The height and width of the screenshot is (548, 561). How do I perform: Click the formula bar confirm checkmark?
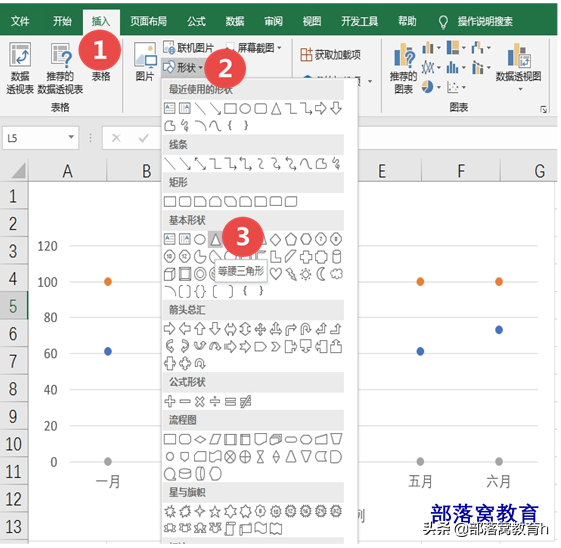click(x=143, y=138)
